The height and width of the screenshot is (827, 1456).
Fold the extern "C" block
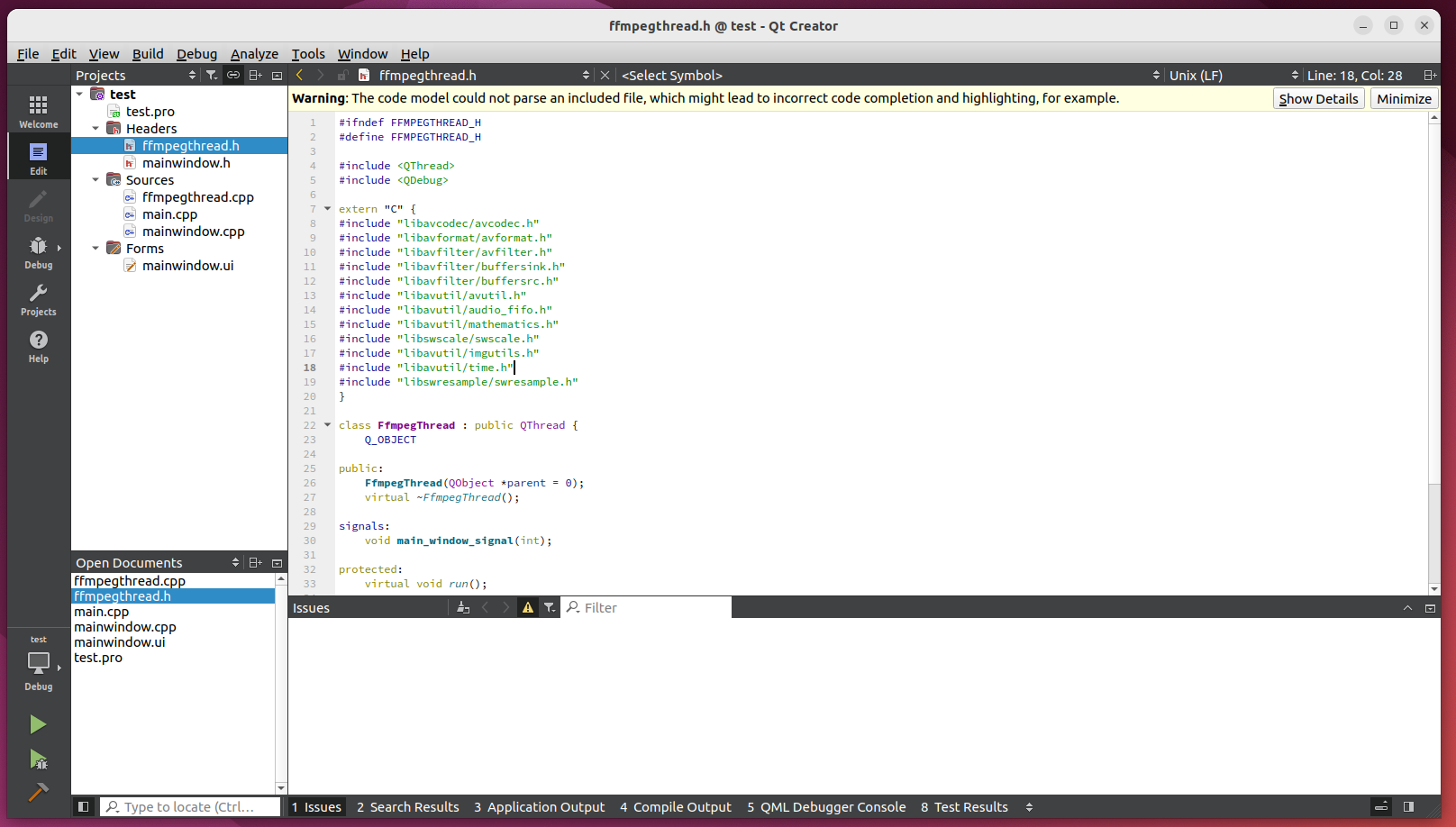[328, 209]
